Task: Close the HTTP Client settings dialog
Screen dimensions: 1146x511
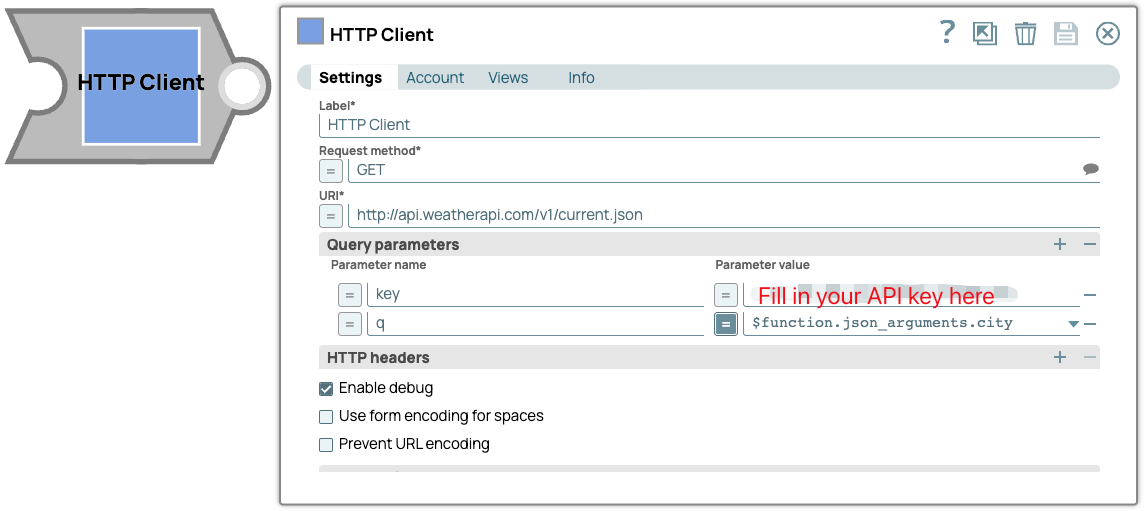Action: tap(1108, 34)
